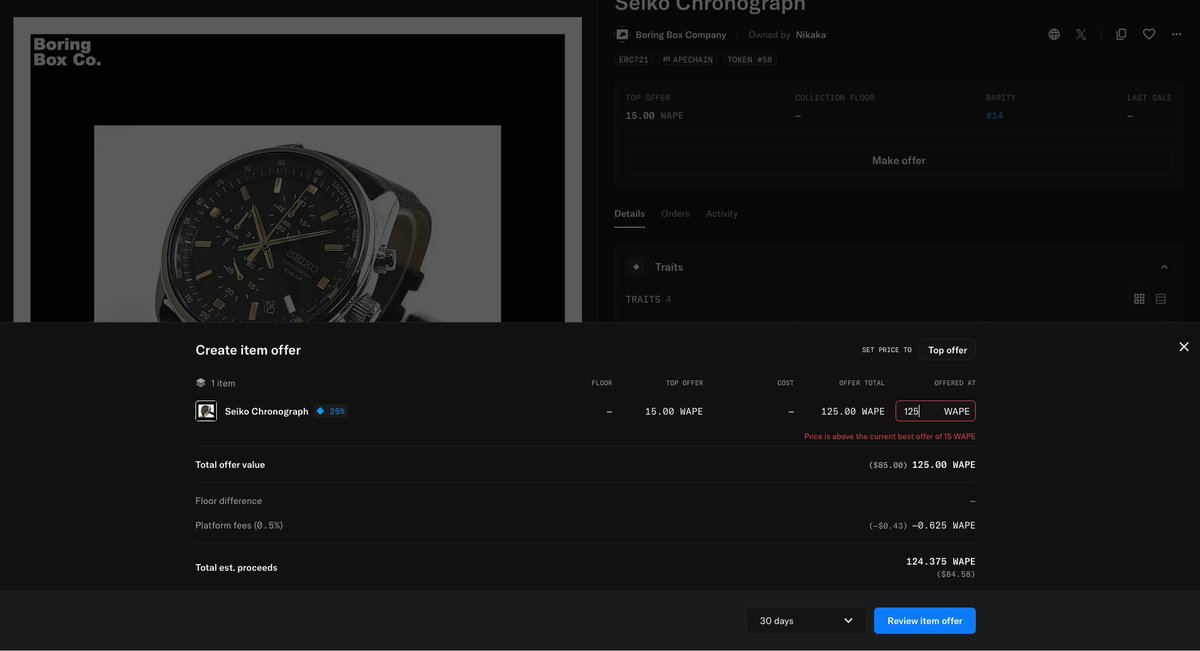Set price to Top offer

[x=947, y=350]
